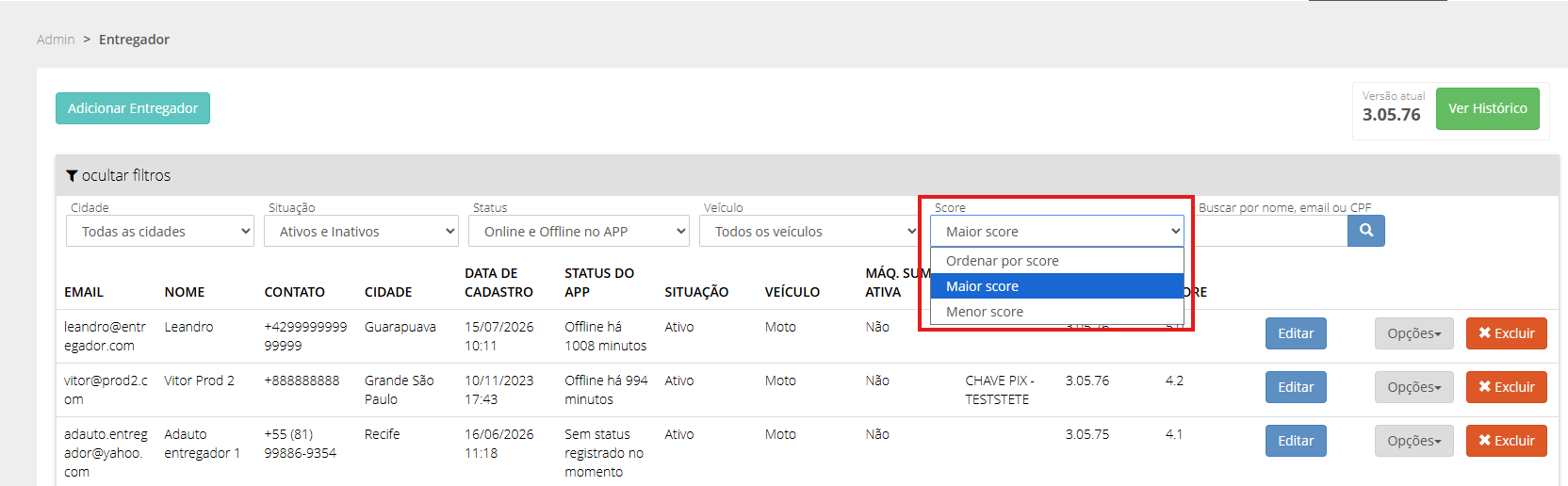
Task: Click email adauto.entregador@yahoo.com
Action: (x=106, y=453)
